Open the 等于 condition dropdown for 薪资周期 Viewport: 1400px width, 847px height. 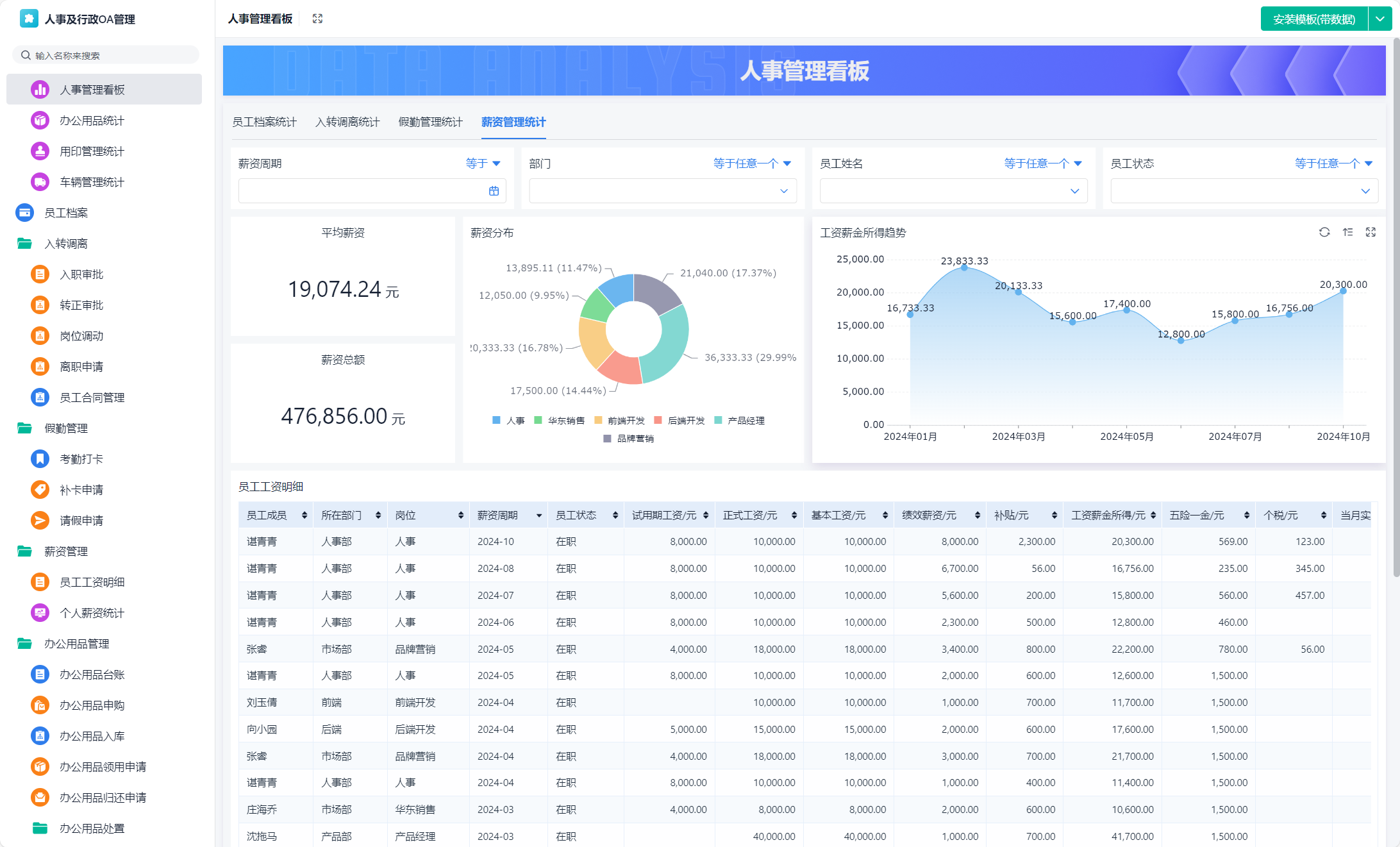(483, 164)
